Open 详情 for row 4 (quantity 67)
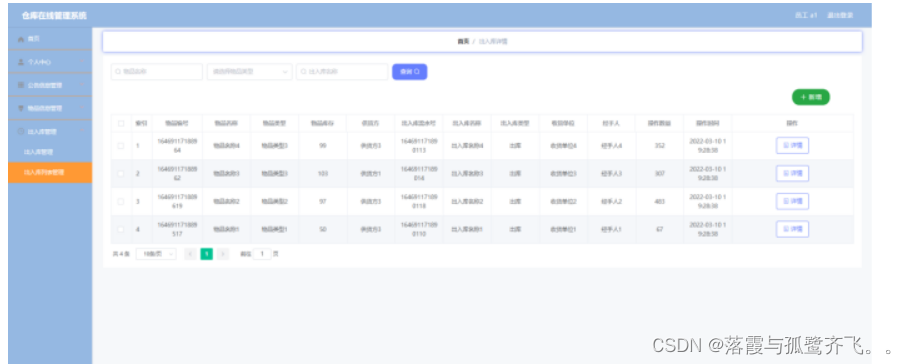This screenshot has height=364, width=906. point(792,229)
